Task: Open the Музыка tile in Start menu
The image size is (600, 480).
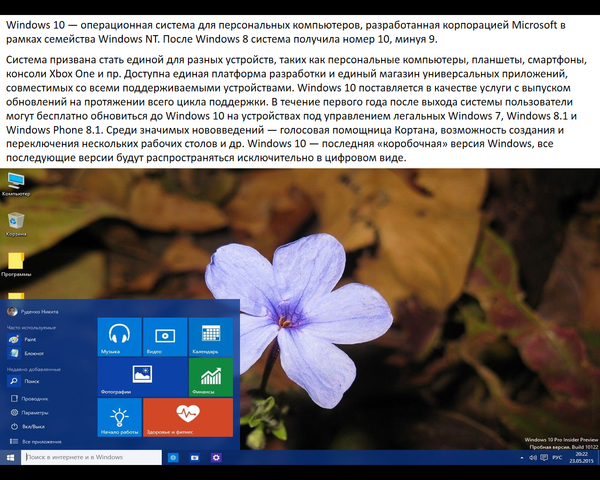Action: click(x=119, y=337)
